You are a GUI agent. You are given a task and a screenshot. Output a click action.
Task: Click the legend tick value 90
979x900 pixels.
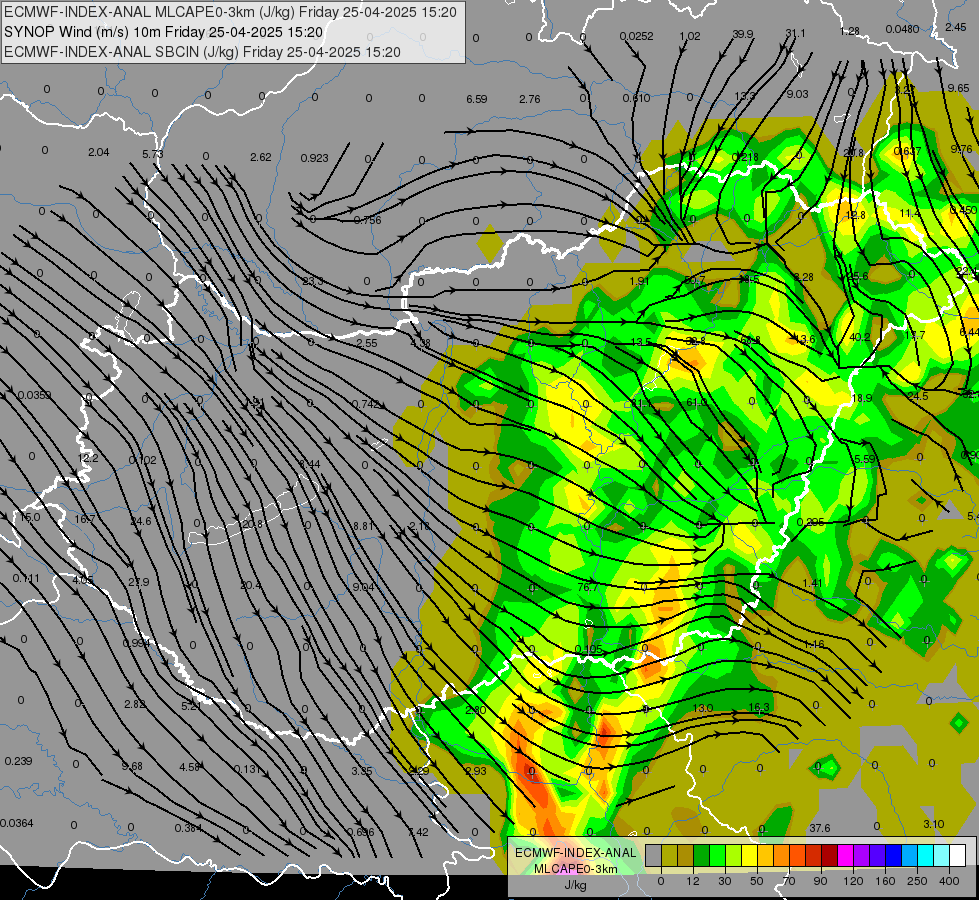coord(820,881)
